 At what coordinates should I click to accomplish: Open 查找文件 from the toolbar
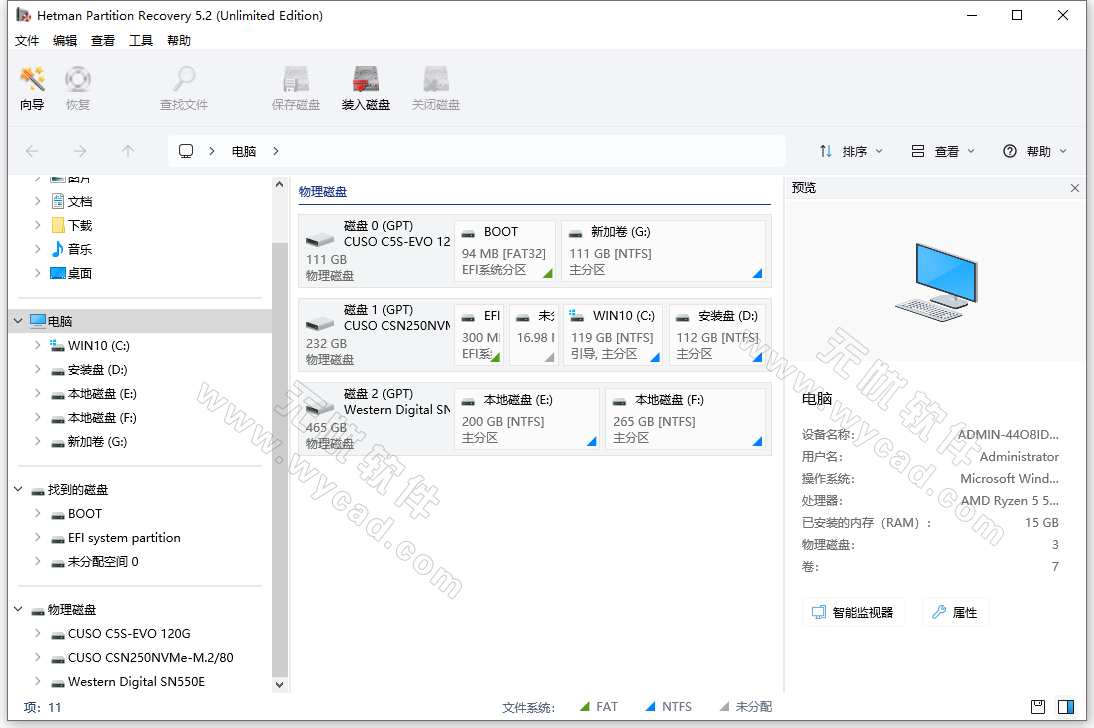183,87
